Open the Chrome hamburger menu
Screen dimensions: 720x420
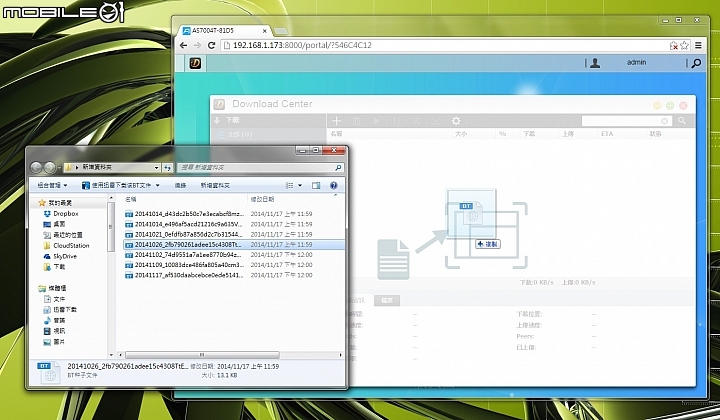coord(698,45)
